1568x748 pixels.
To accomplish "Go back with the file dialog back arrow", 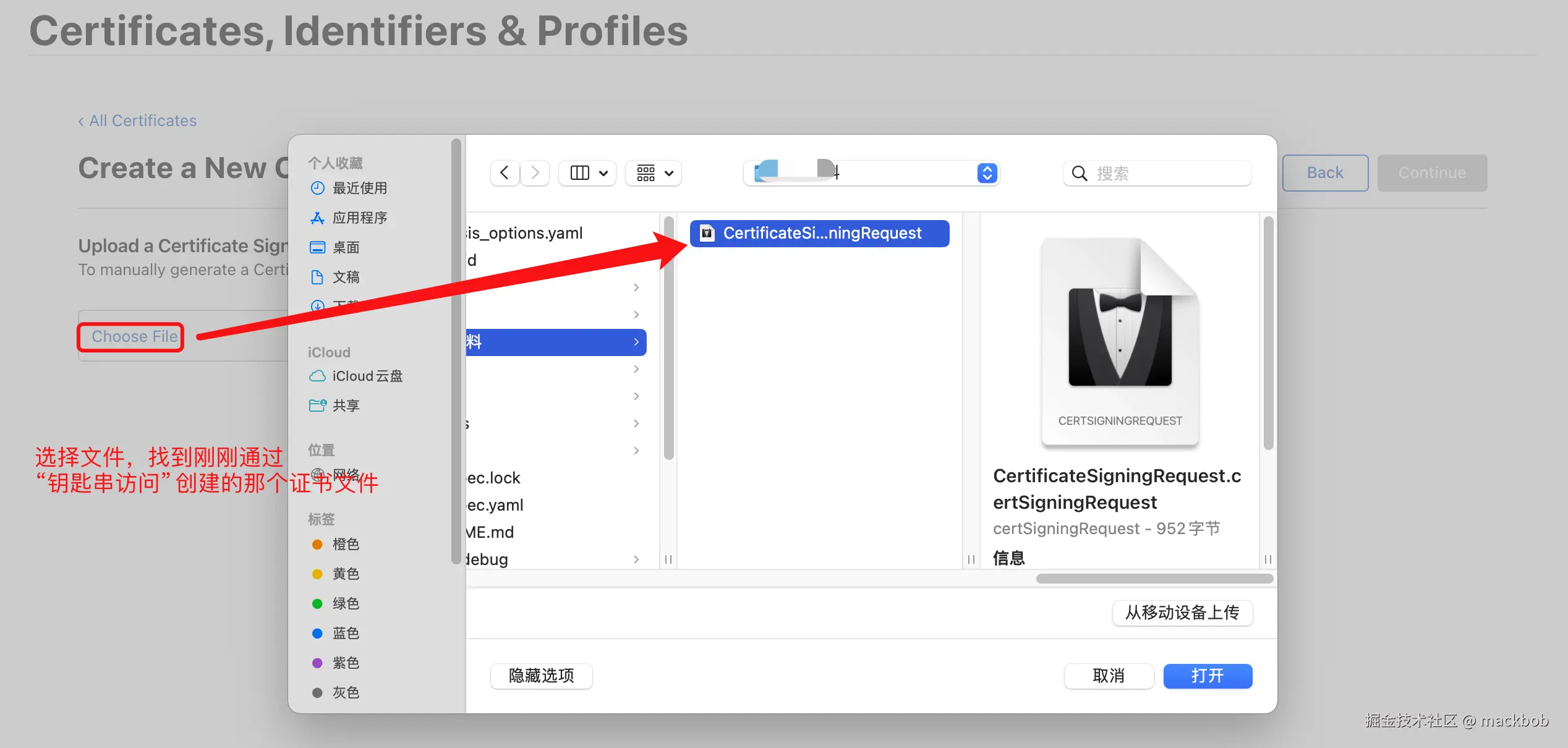I will (x=505, y=173).
